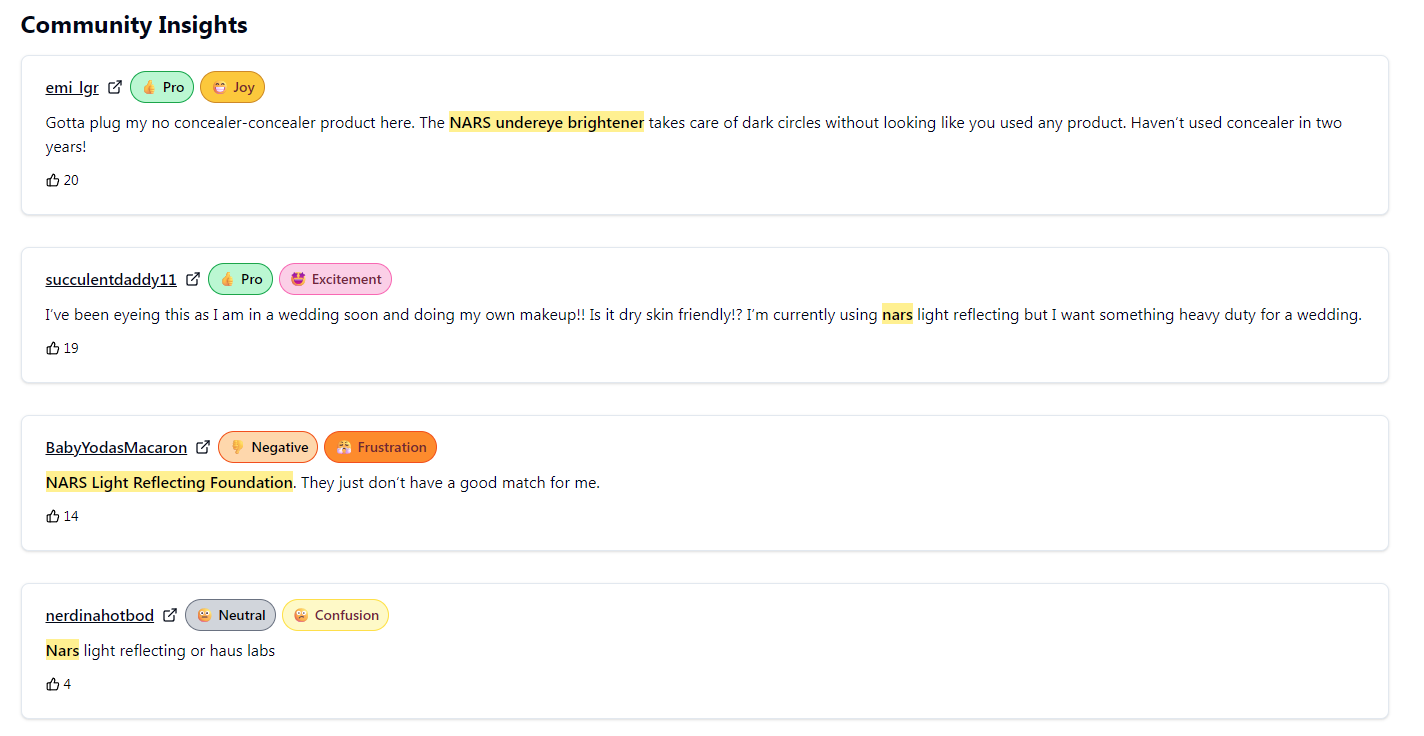Open succulentdaddy11's external link icon
The width and height of the screenshot is (1424, 736).
click(x=193, y=279)
